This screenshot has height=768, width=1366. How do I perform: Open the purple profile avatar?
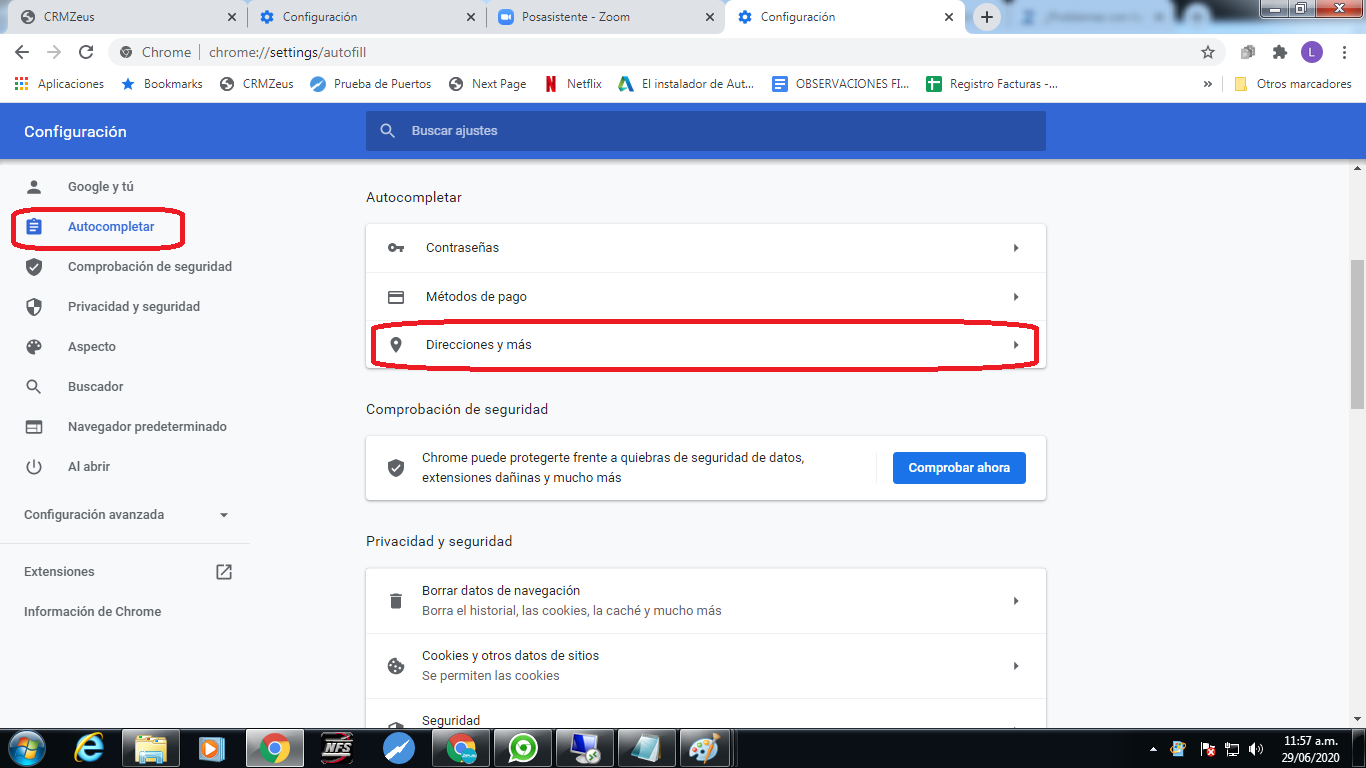[x=1311, y=52]
